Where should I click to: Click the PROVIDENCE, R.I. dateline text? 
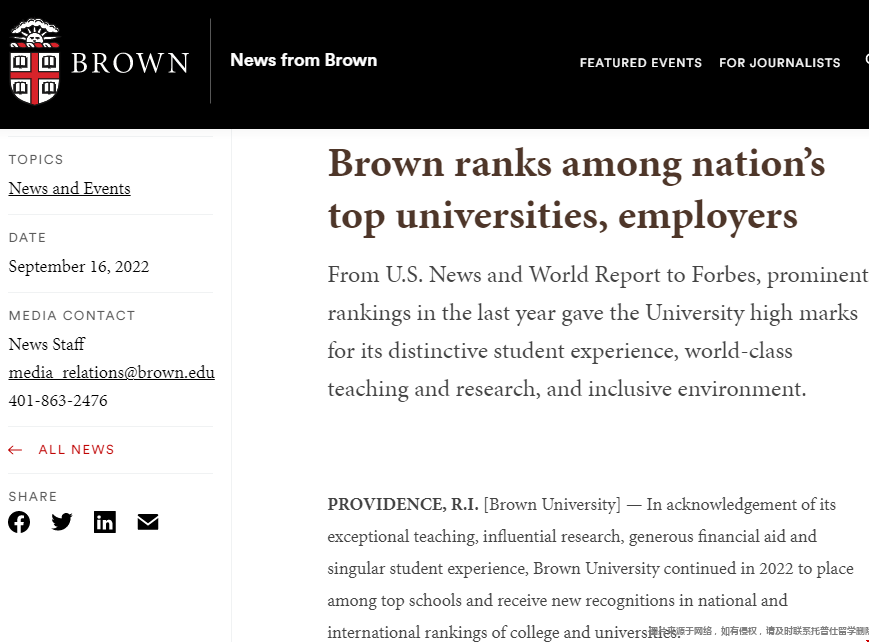403,505
